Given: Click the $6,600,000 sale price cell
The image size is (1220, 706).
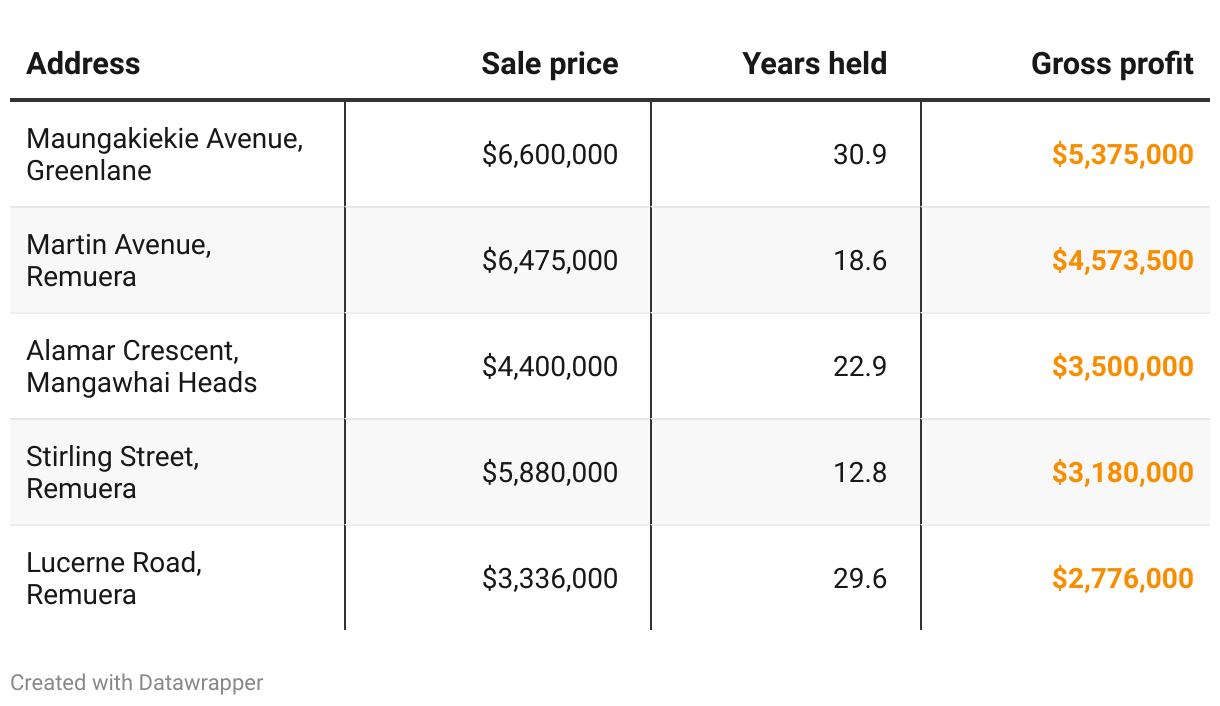Looking at the screenshot, I should 550,154.
